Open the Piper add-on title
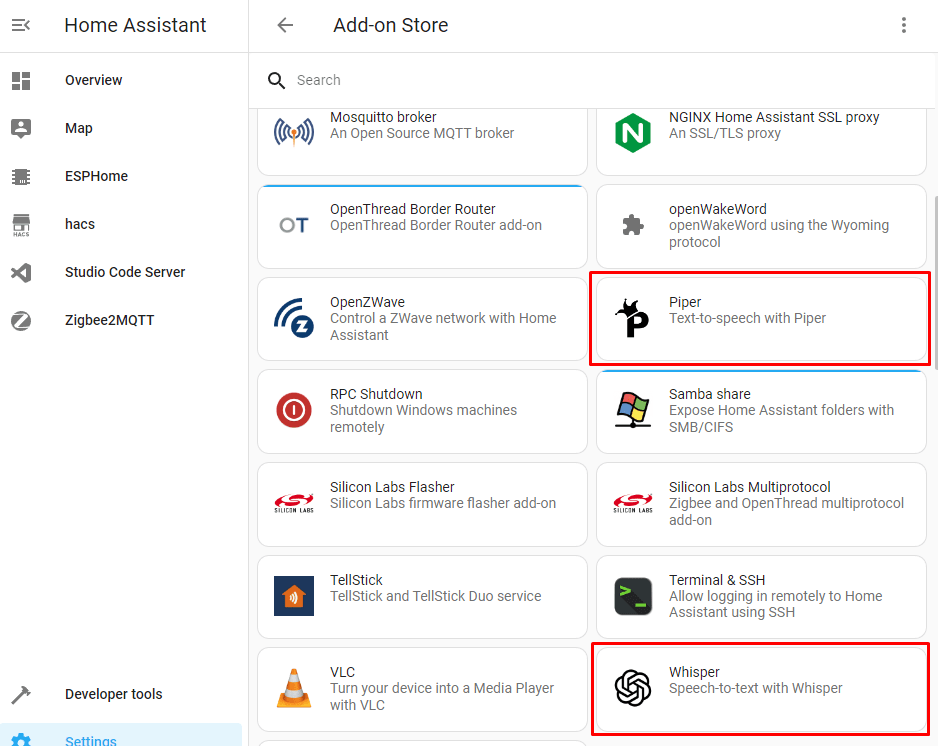The width and height of the screenshot is (938, 746). tap(685, 302)
